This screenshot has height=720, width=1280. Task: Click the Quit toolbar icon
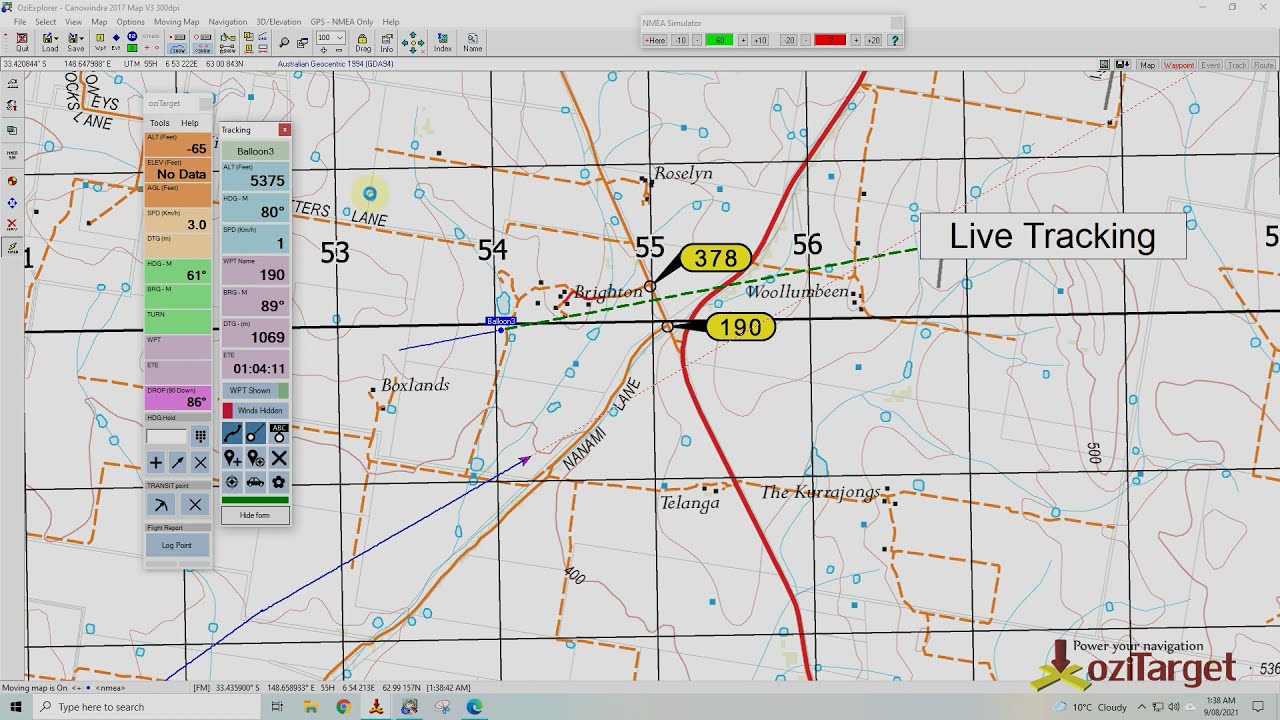pos(22,42)
